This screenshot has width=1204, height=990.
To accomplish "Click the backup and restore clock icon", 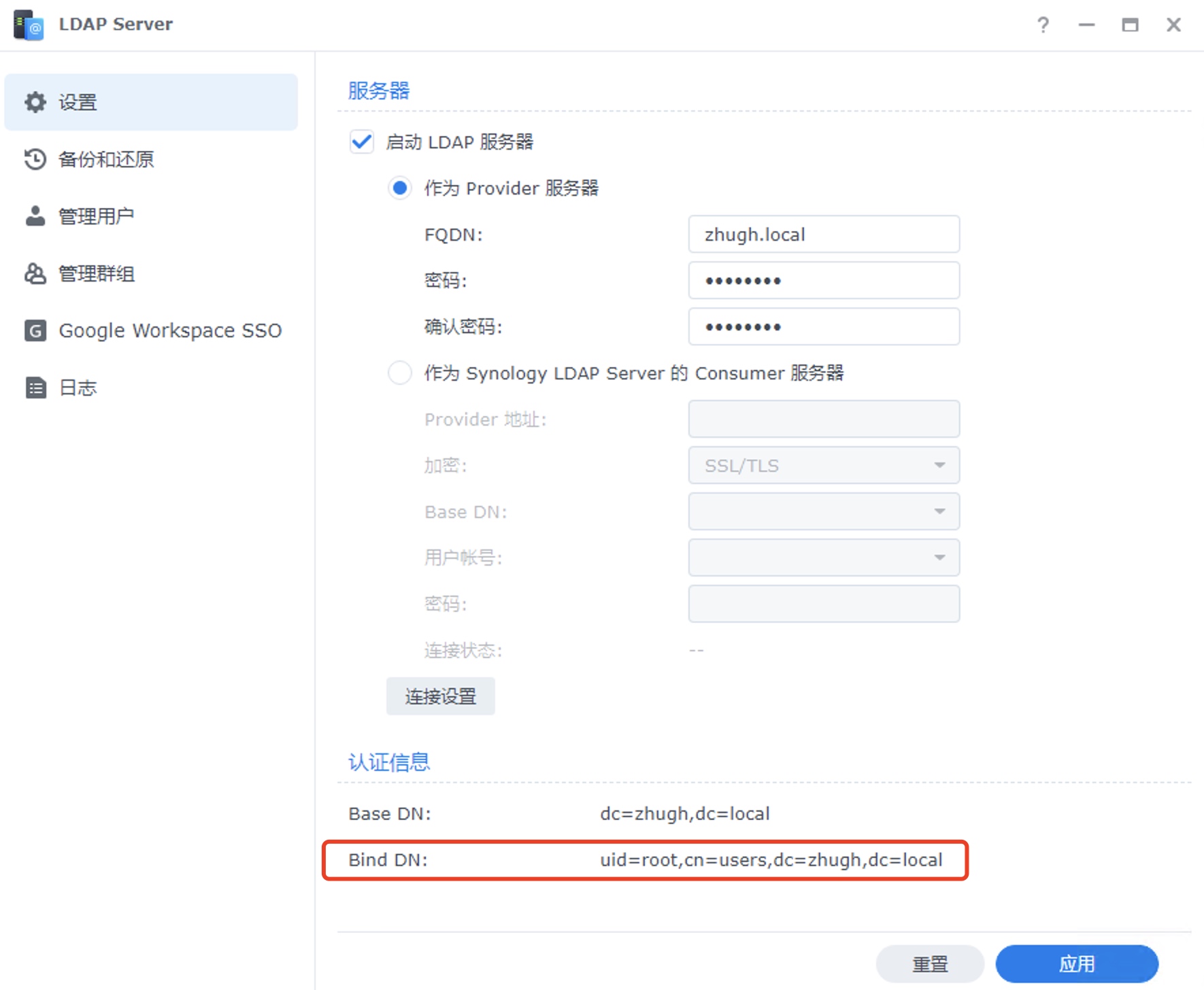I will [35, 159].
